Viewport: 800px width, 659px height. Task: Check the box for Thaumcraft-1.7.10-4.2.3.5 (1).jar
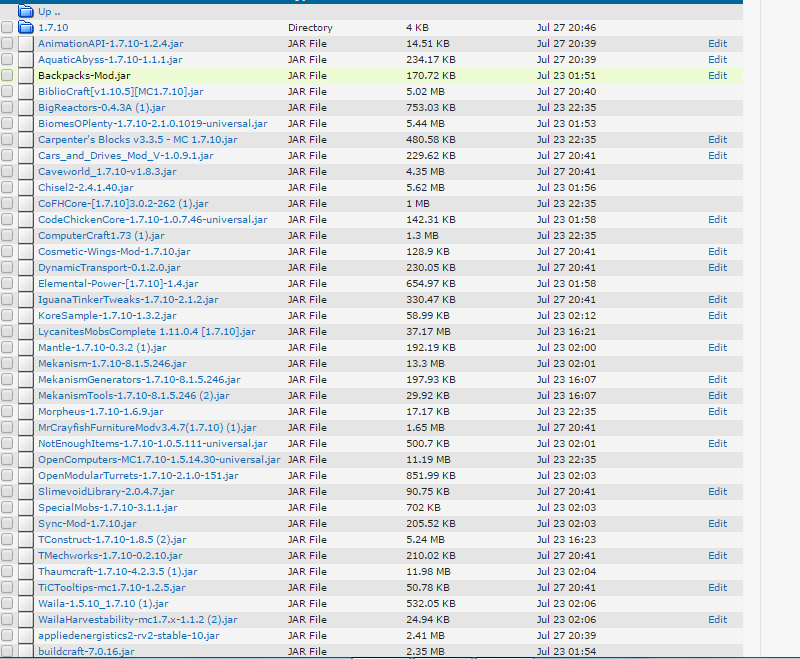click(x=7, y=571)
